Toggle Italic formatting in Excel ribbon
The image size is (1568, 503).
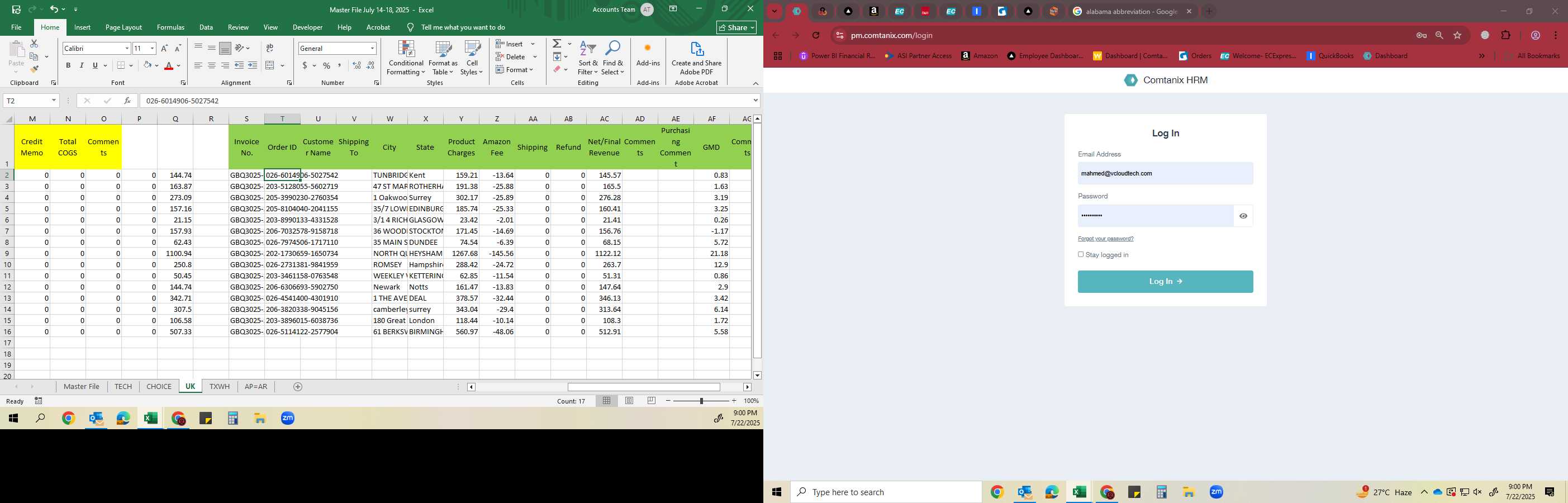(82, 66)
